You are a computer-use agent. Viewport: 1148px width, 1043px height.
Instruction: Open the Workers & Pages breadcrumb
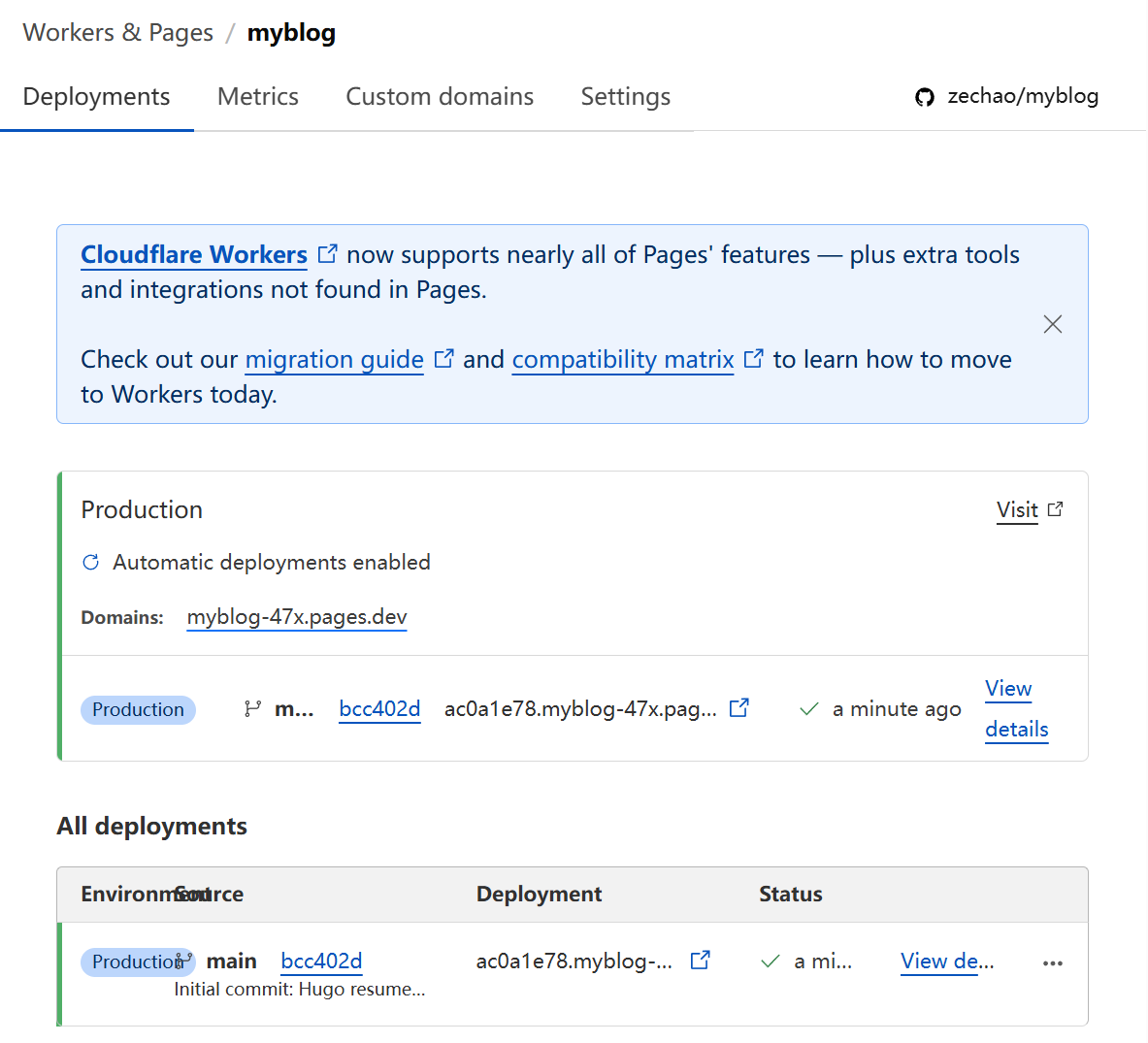[117, 33]
